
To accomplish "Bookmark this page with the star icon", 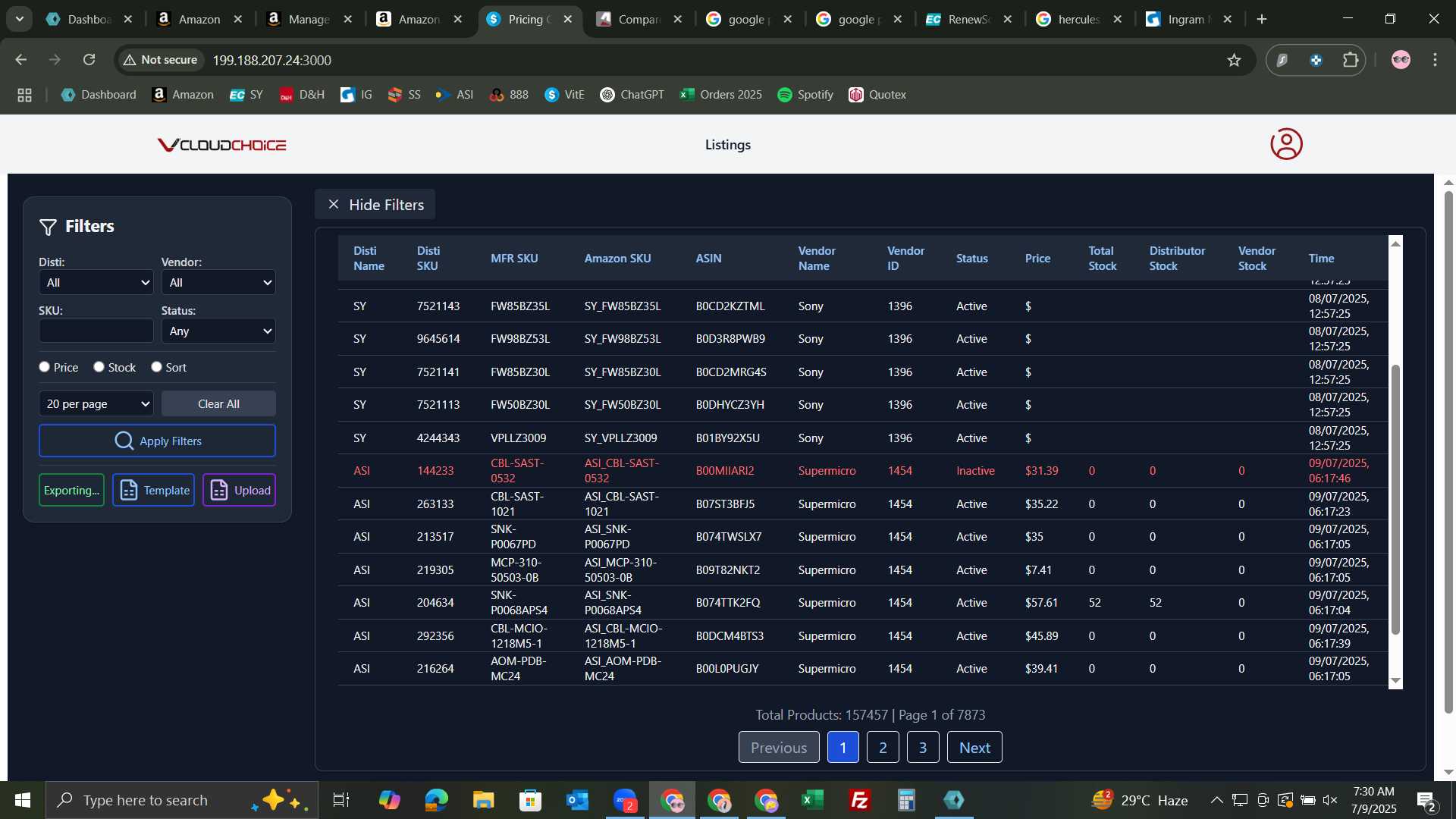I will (x=1234, y=60).
